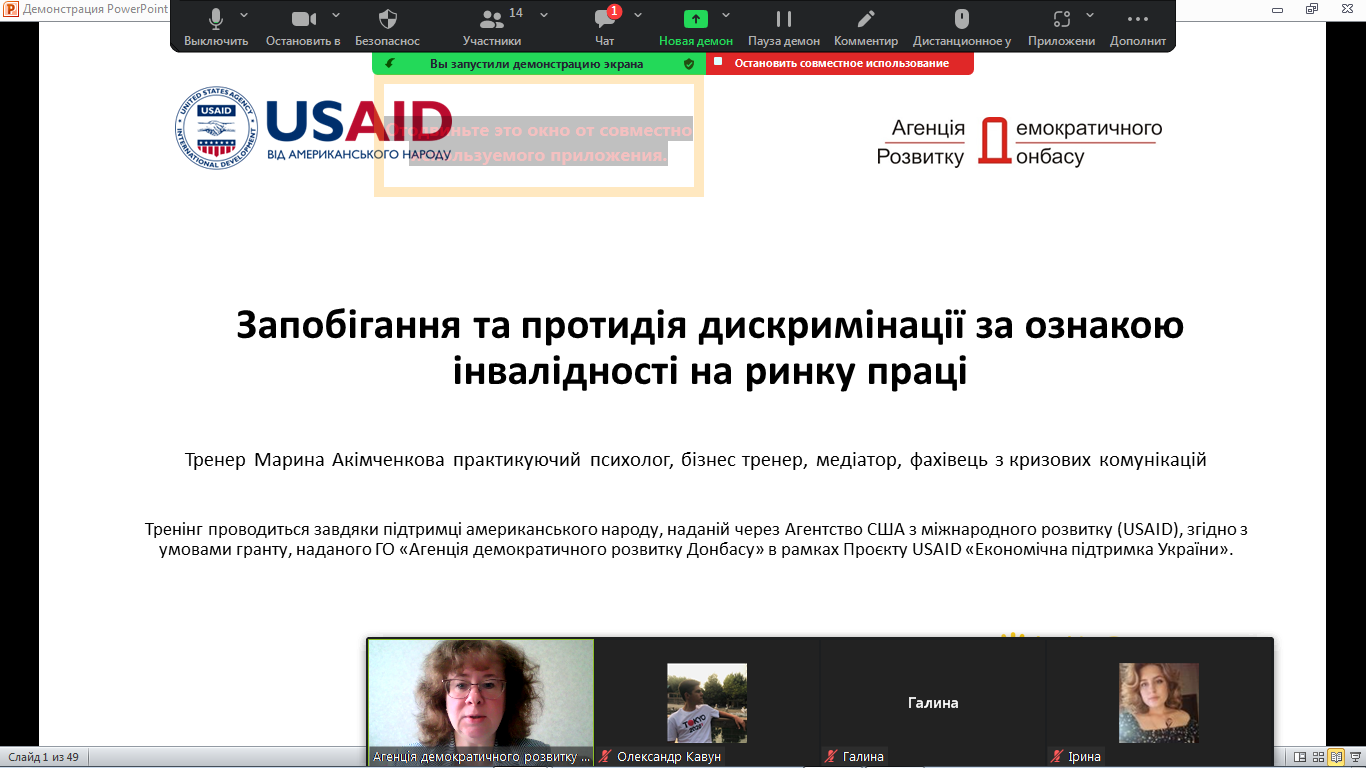The width and height of the screenshot is (1366, 768).
Task: Start Slide Show icon in status bar
Action: pyautogui.click(x=1354, y=757)
